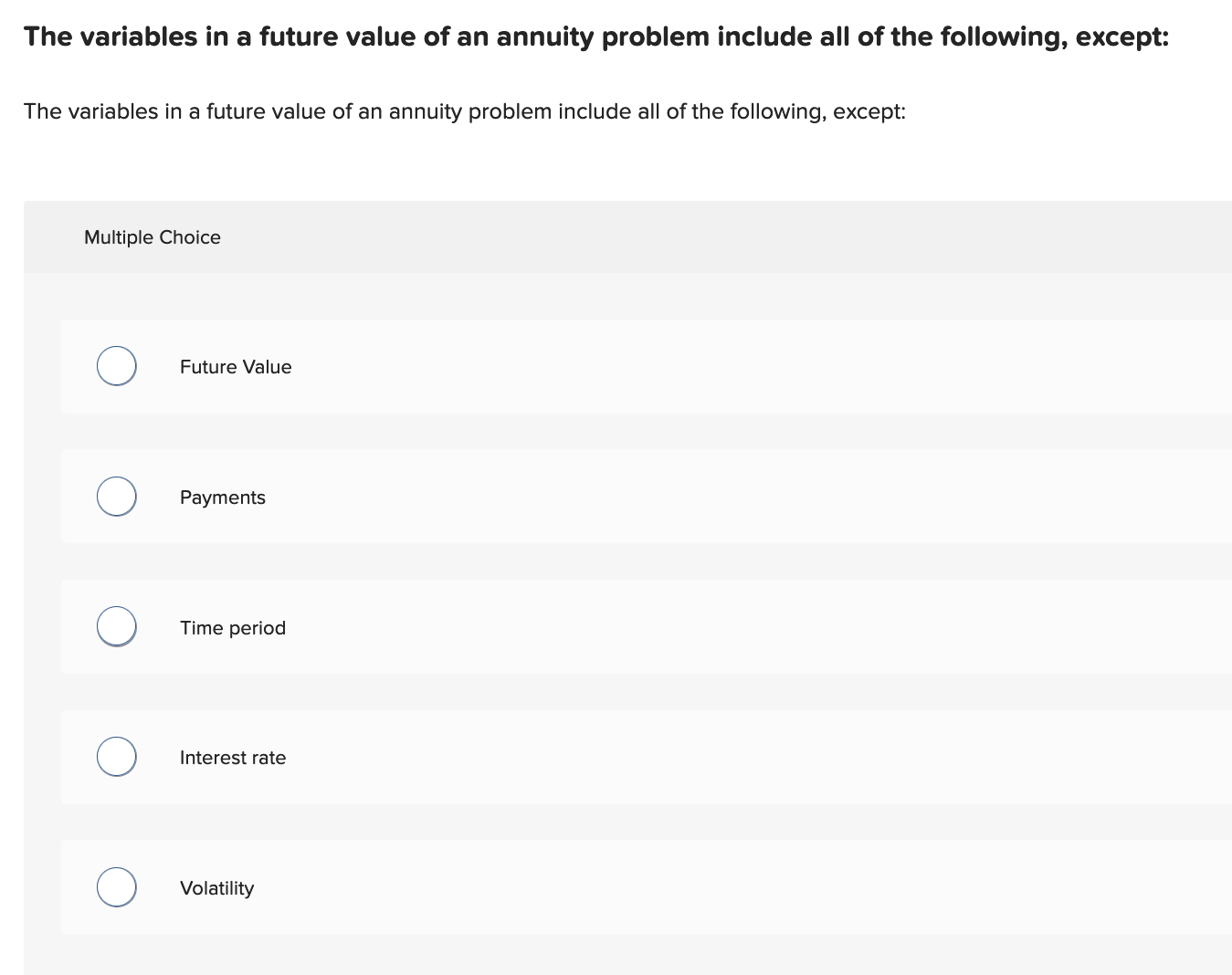
Task: Select the Interest rate radio button
Action: (x=116, y=756)
